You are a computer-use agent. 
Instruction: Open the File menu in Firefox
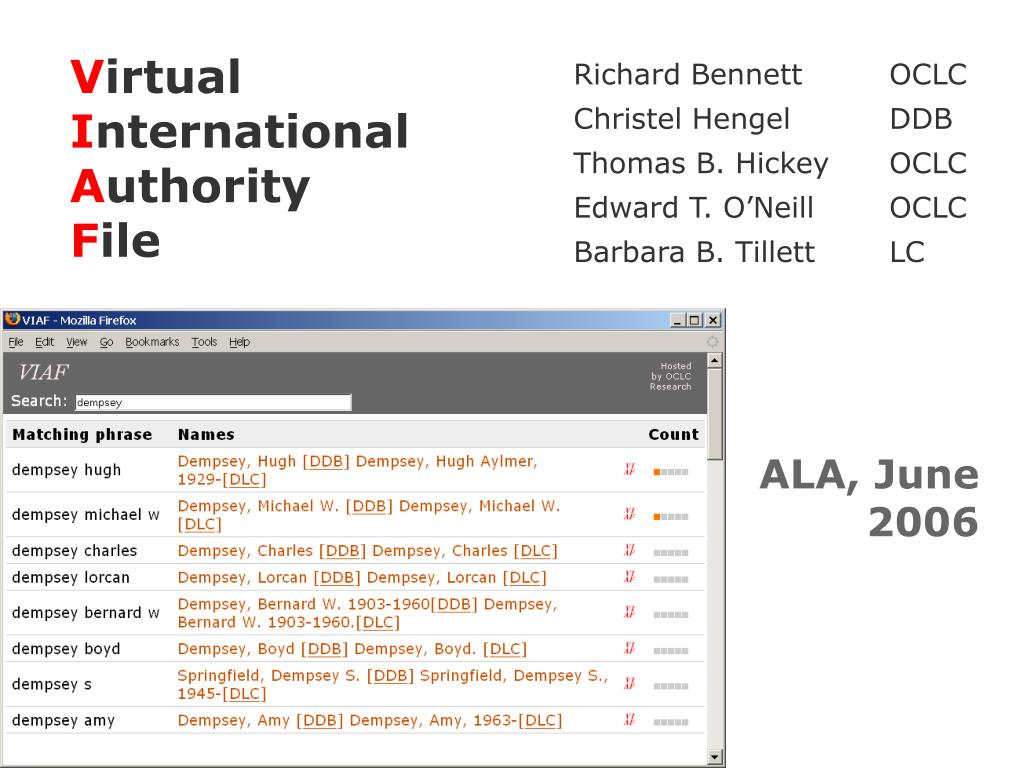point(16,342)
